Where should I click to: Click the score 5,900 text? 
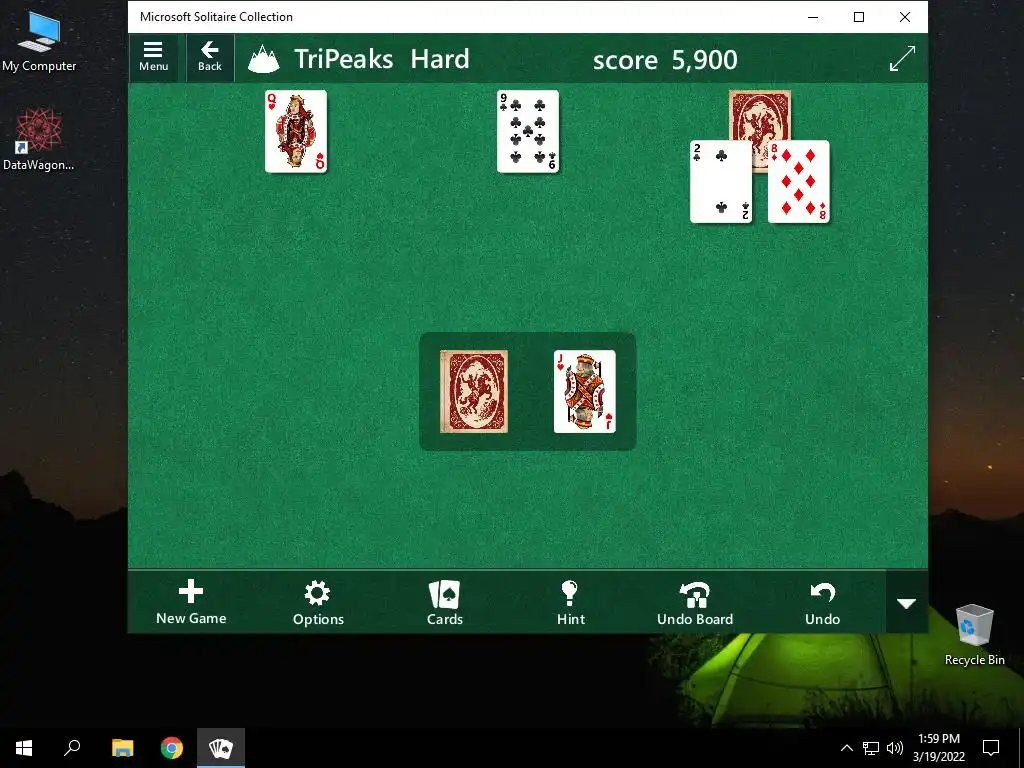coord(665,60)
